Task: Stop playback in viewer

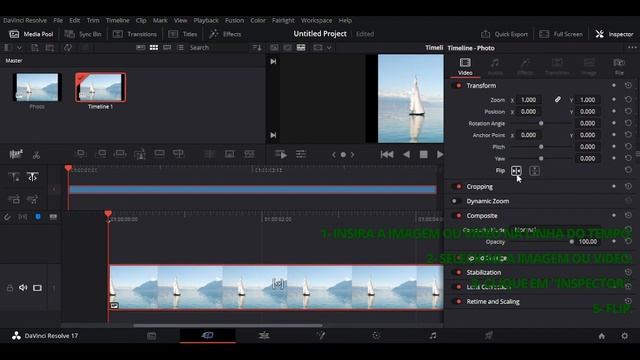Action: click(424, 154)
